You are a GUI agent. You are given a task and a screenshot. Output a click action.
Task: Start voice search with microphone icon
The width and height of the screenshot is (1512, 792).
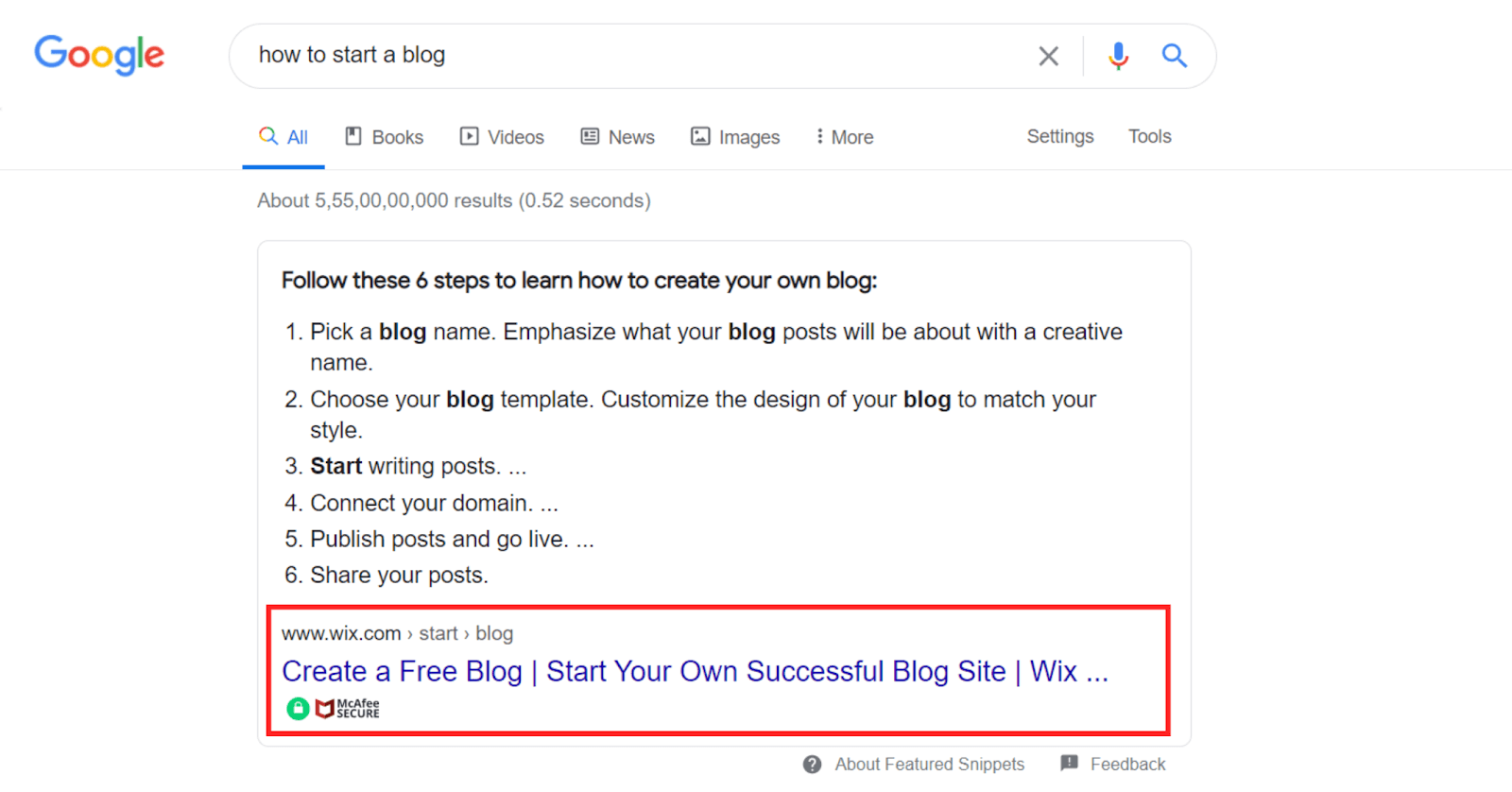1118,56
